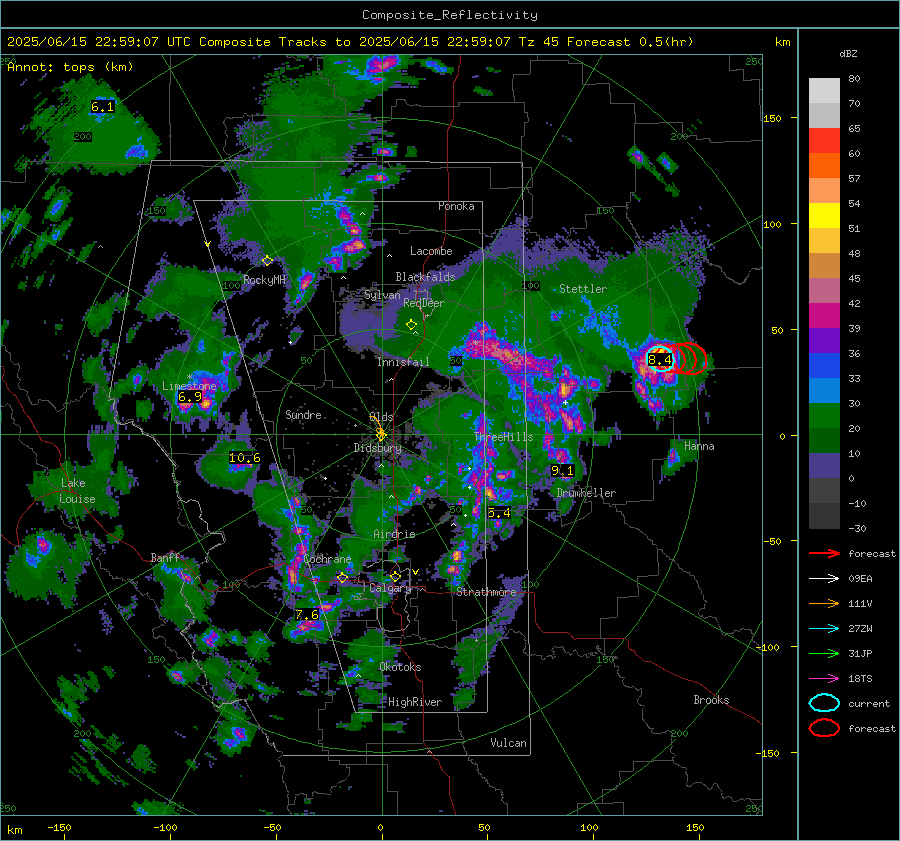
Task: Click the 'km' unit label at top right
Action: (782, 42)
